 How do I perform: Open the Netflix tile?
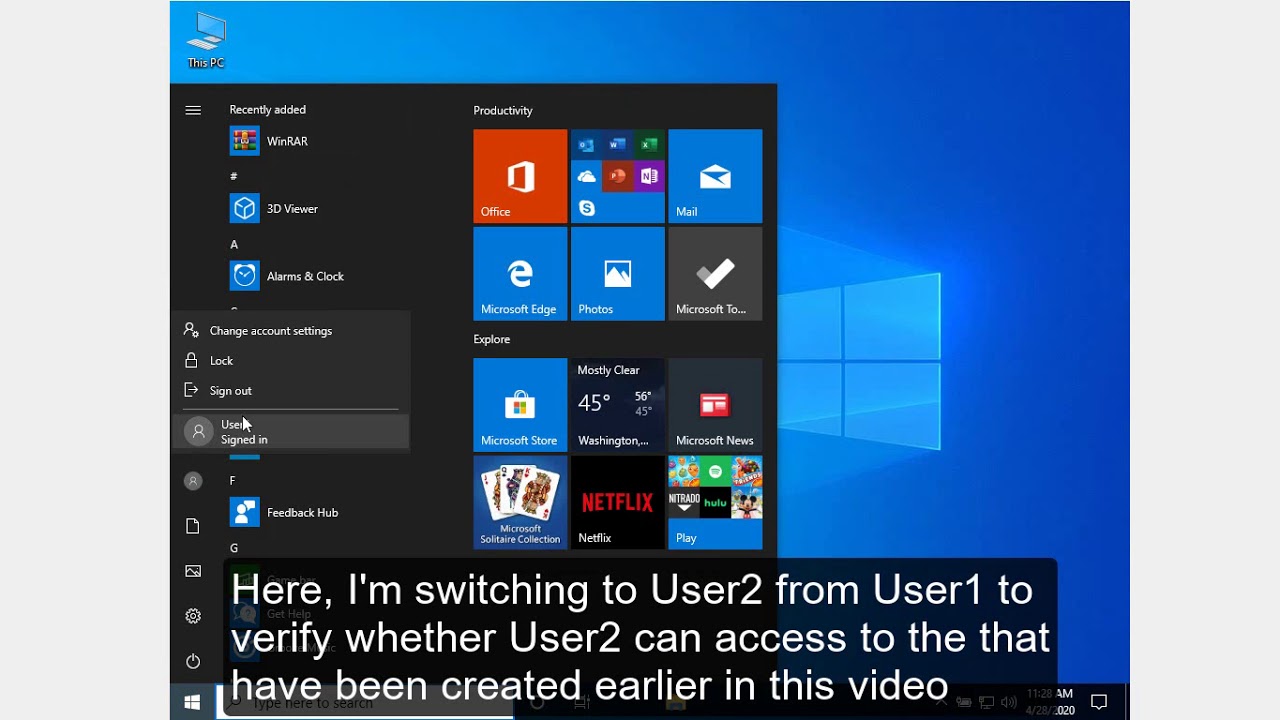pyautogui.click(x=618, y=503)
